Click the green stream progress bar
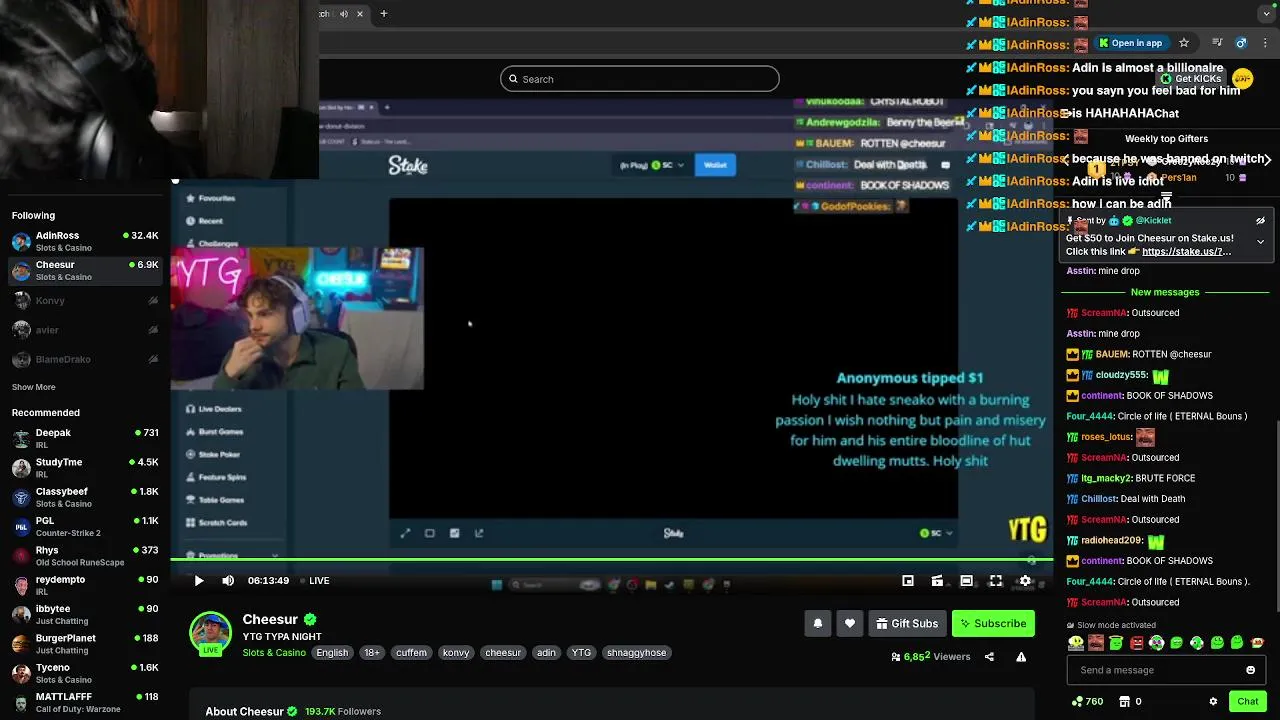The width and height of the screenshot is (1280, 720). (x=612, y=561)
